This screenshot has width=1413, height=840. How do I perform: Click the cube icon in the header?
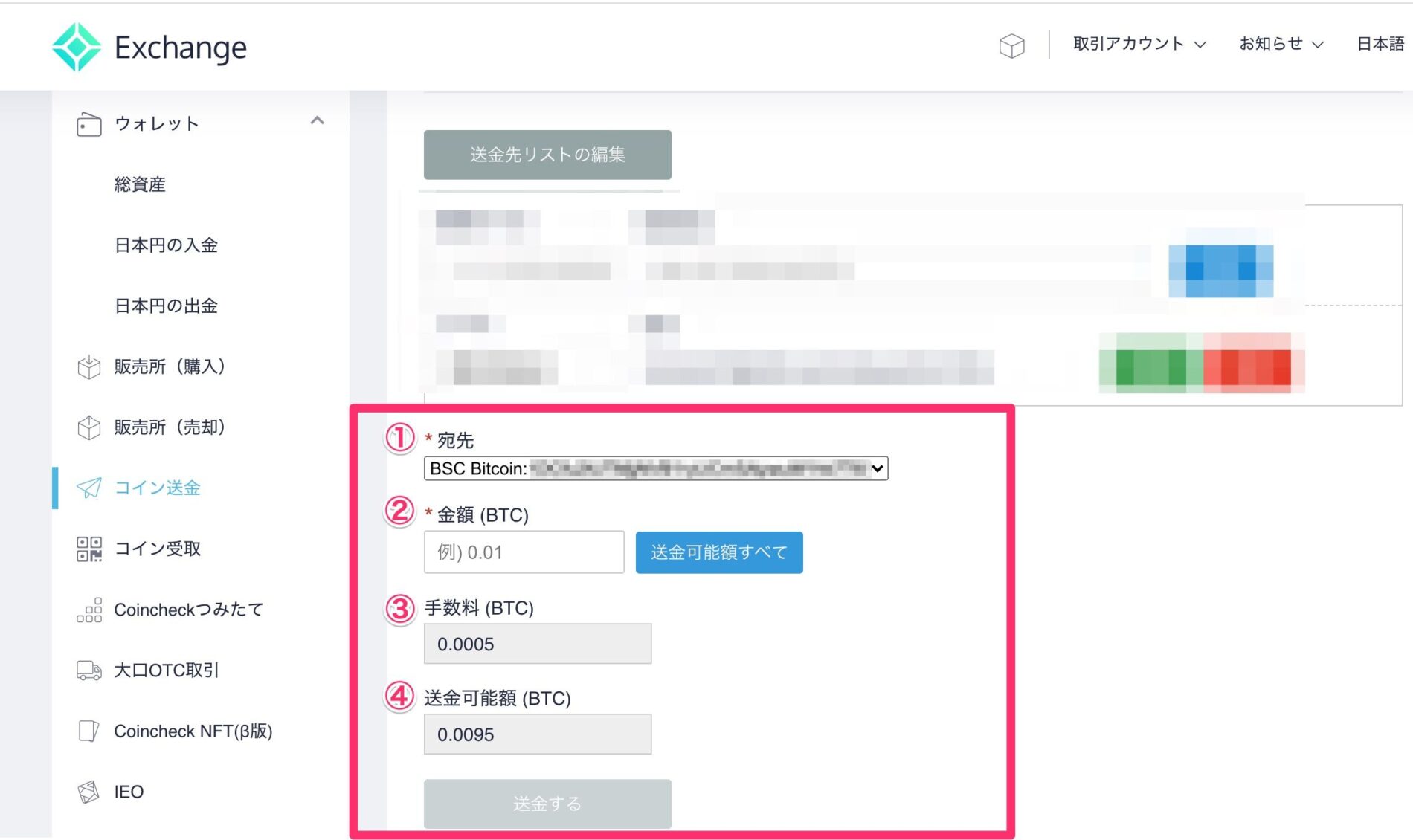(x=1011, y=45)
